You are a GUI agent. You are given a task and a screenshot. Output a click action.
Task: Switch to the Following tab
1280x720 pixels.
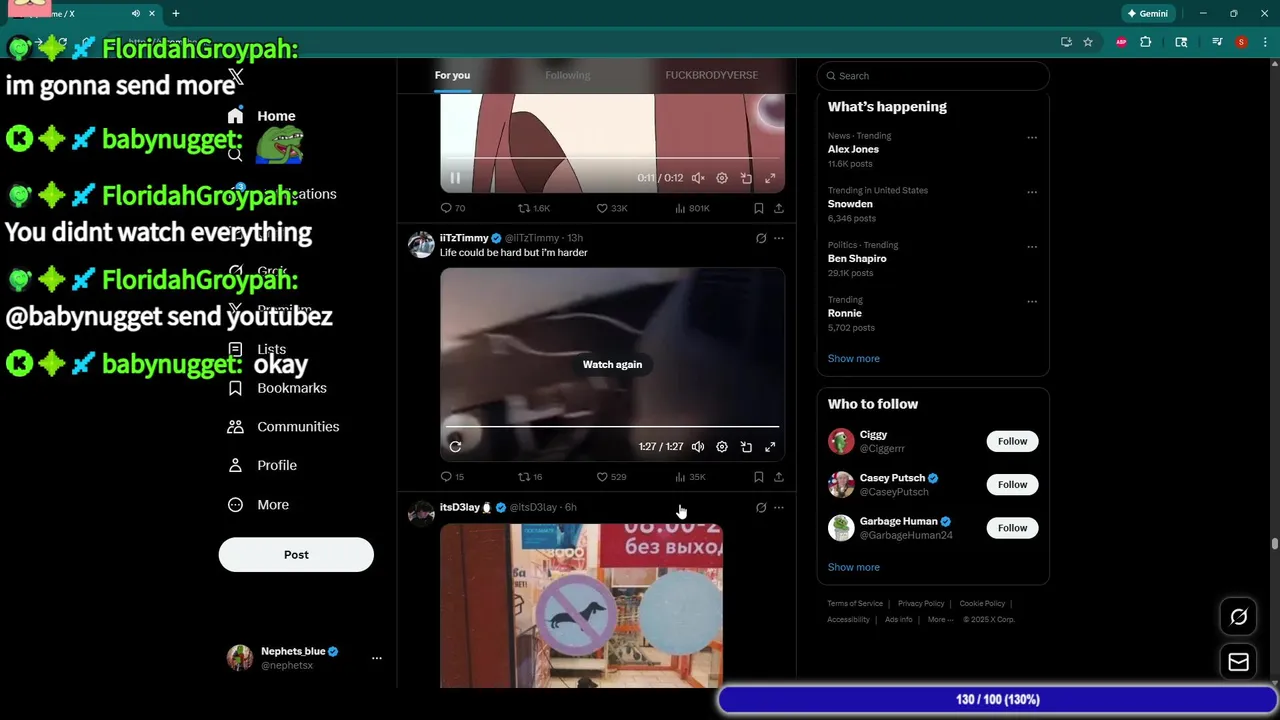(x=568, y=75)
